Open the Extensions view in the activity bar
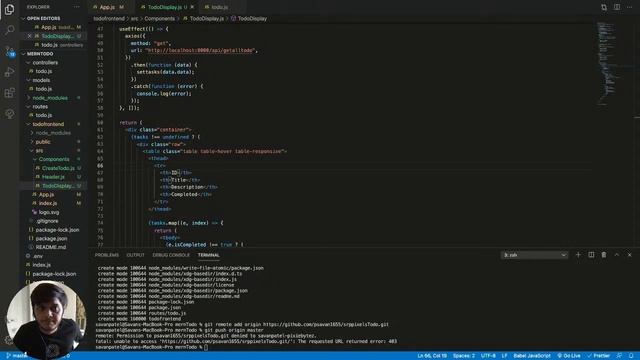Viewport: 640px width, 360px height. (9, 93)
